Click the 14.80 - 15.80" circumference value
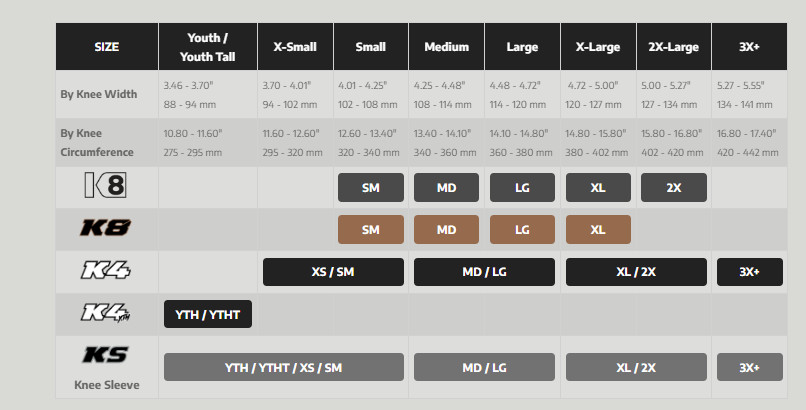Screen dimensions: 806x410 point(596,133)
